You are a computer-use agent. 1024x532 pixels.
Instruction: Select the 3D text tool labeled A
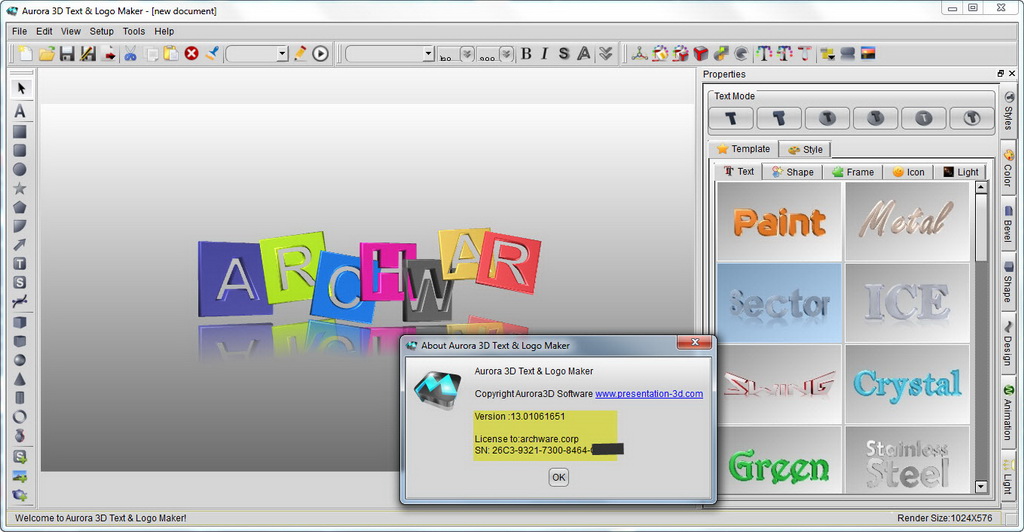pyautogui.click(x=20, y=111)
